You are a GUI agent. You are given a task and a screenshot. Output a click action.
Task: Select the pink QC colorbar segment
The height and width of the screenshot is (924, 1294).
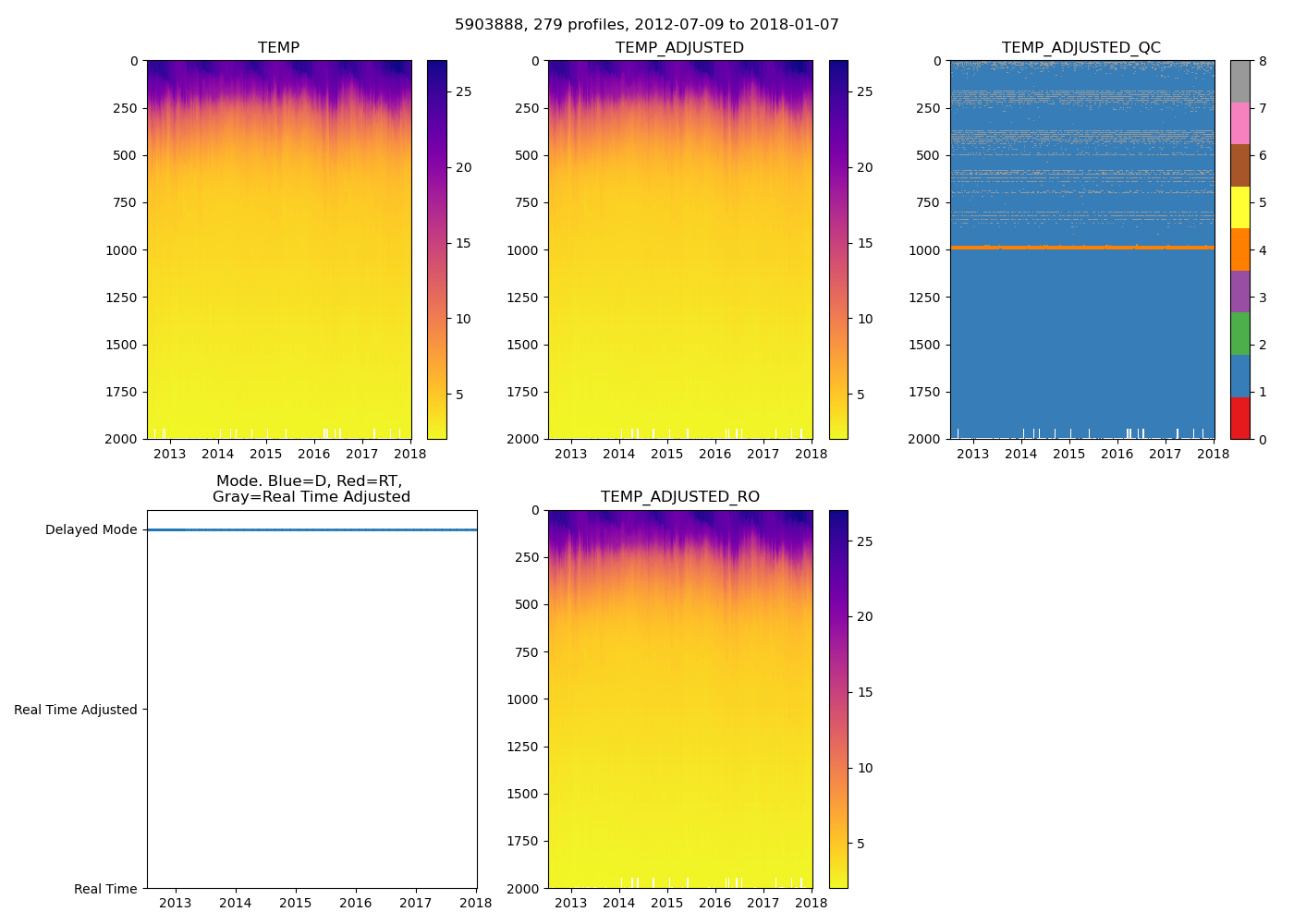(x=1239, y=123)
